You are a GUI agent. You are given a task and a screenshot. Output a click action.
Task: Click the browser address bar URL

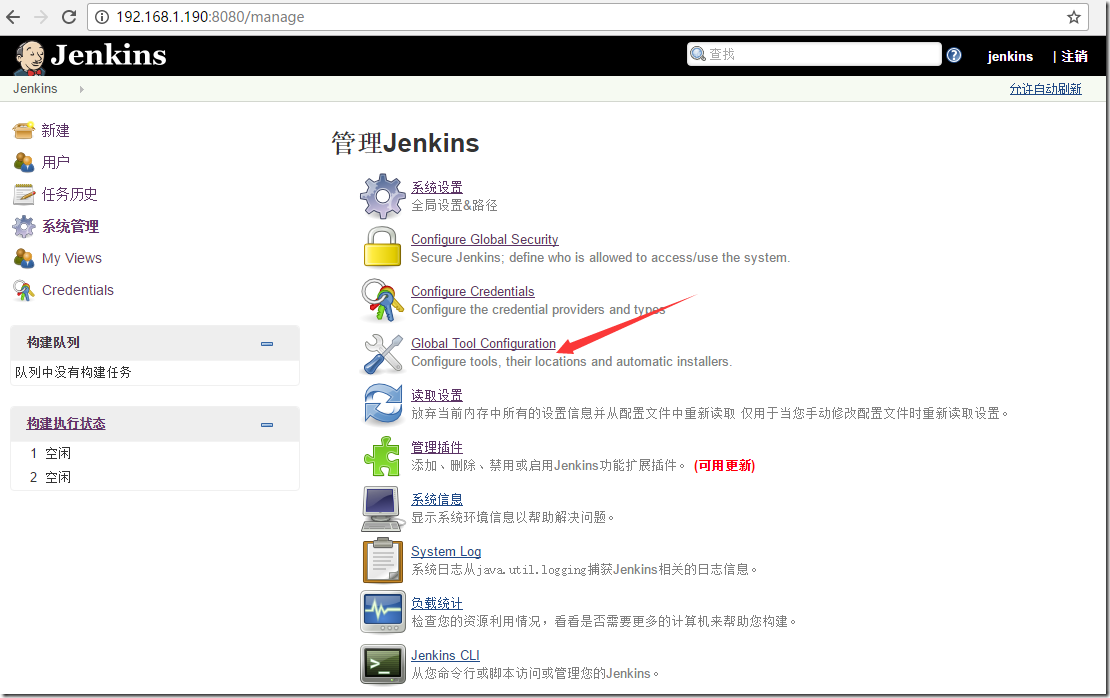210,17
